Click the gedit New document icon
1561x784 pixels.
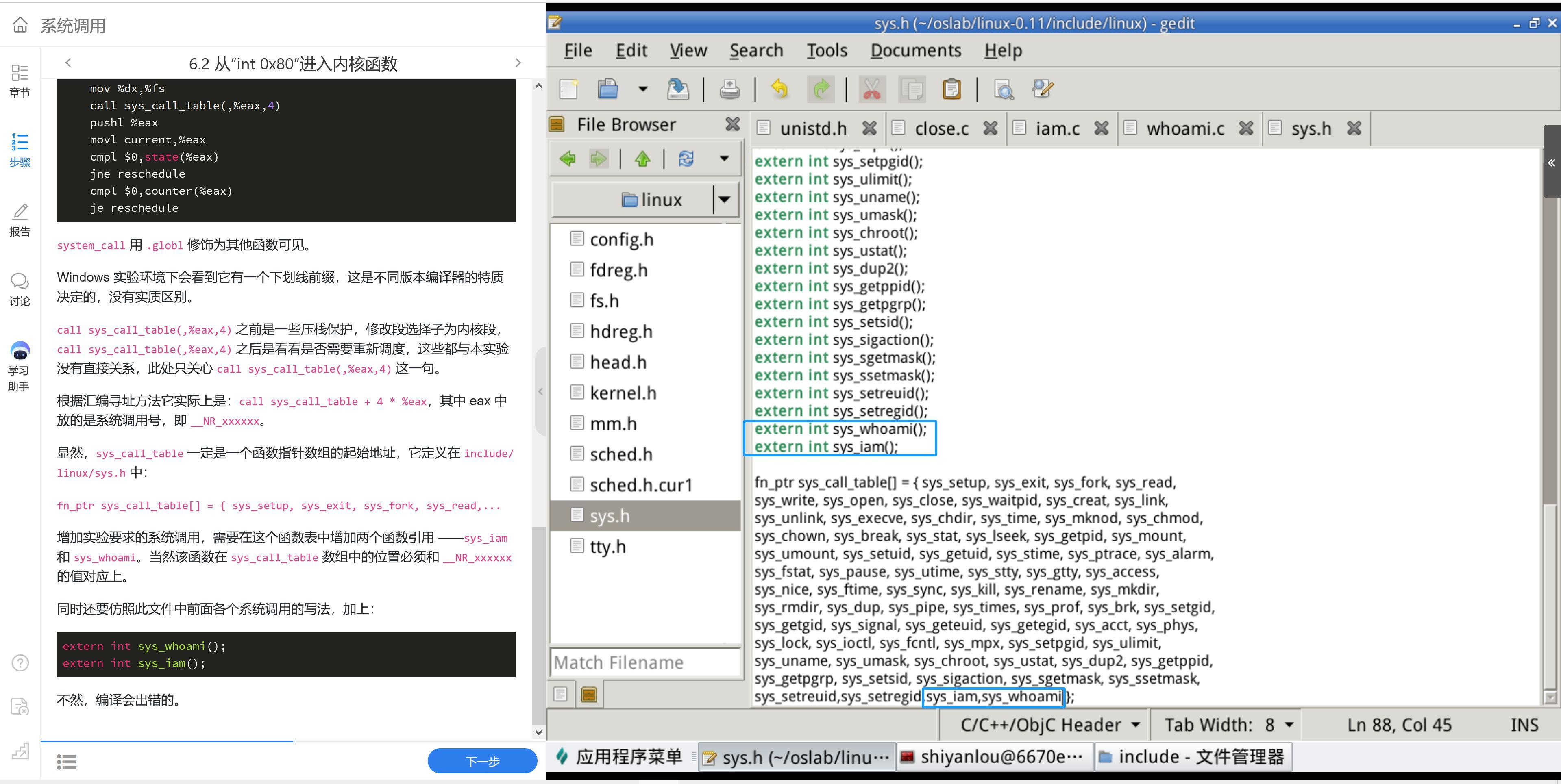568,90
